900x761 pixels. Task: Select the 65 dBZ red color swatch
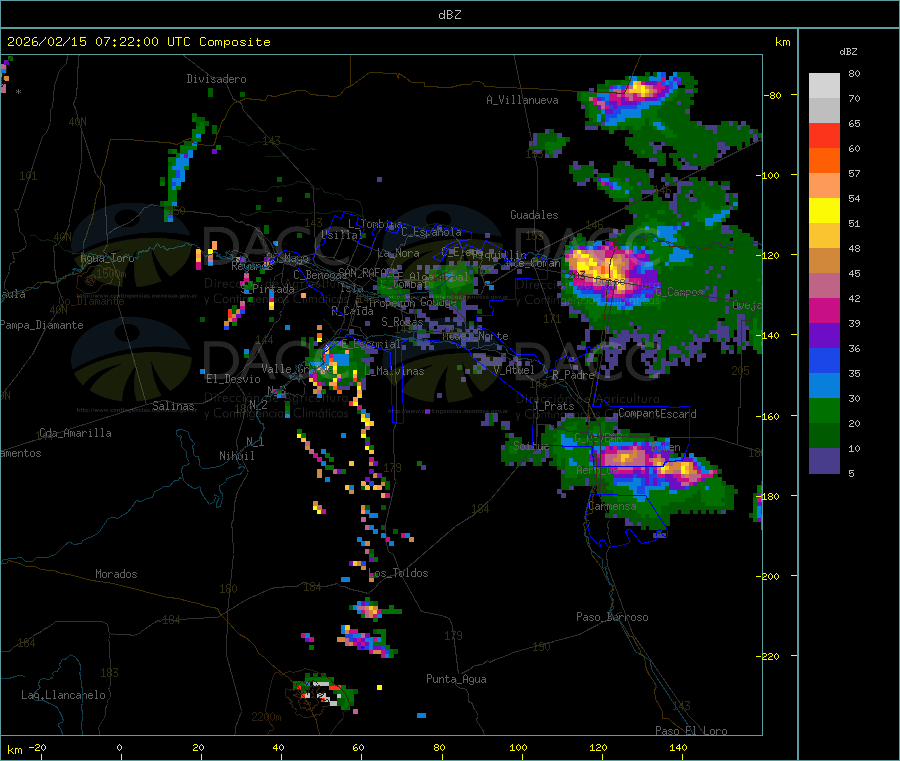pos(824,135)
